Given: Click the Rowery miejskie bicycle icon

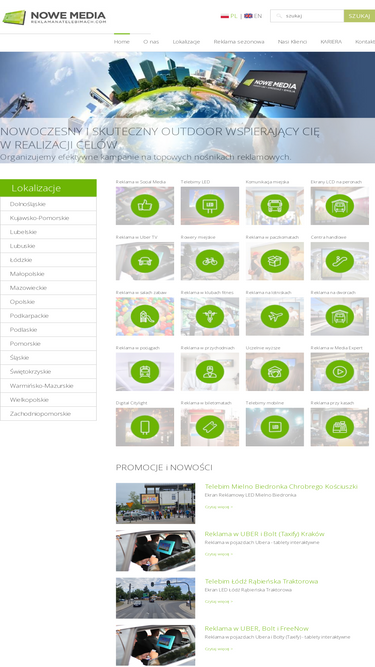Looking at the screenshot, I should pos(210,261).
